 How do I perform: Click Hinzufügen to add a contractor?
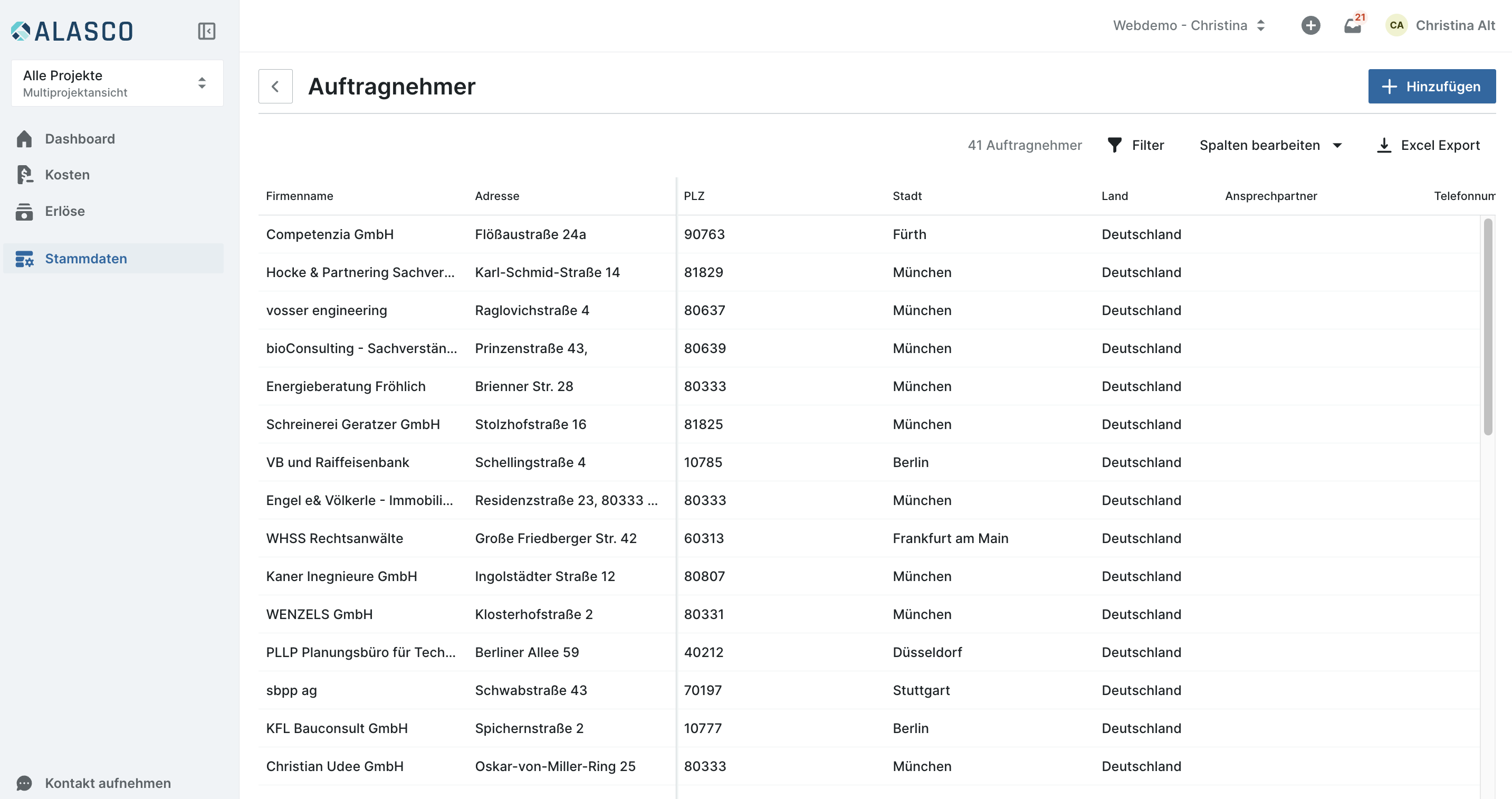coord(1432,87)
